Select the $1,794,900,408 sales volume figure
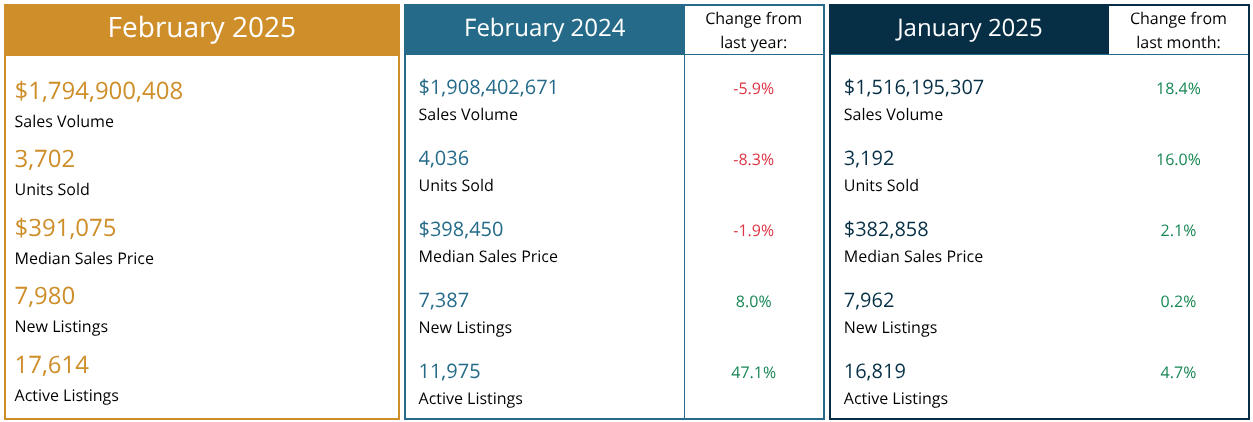This screenshot has width=1253, height=422. (99, 91)
